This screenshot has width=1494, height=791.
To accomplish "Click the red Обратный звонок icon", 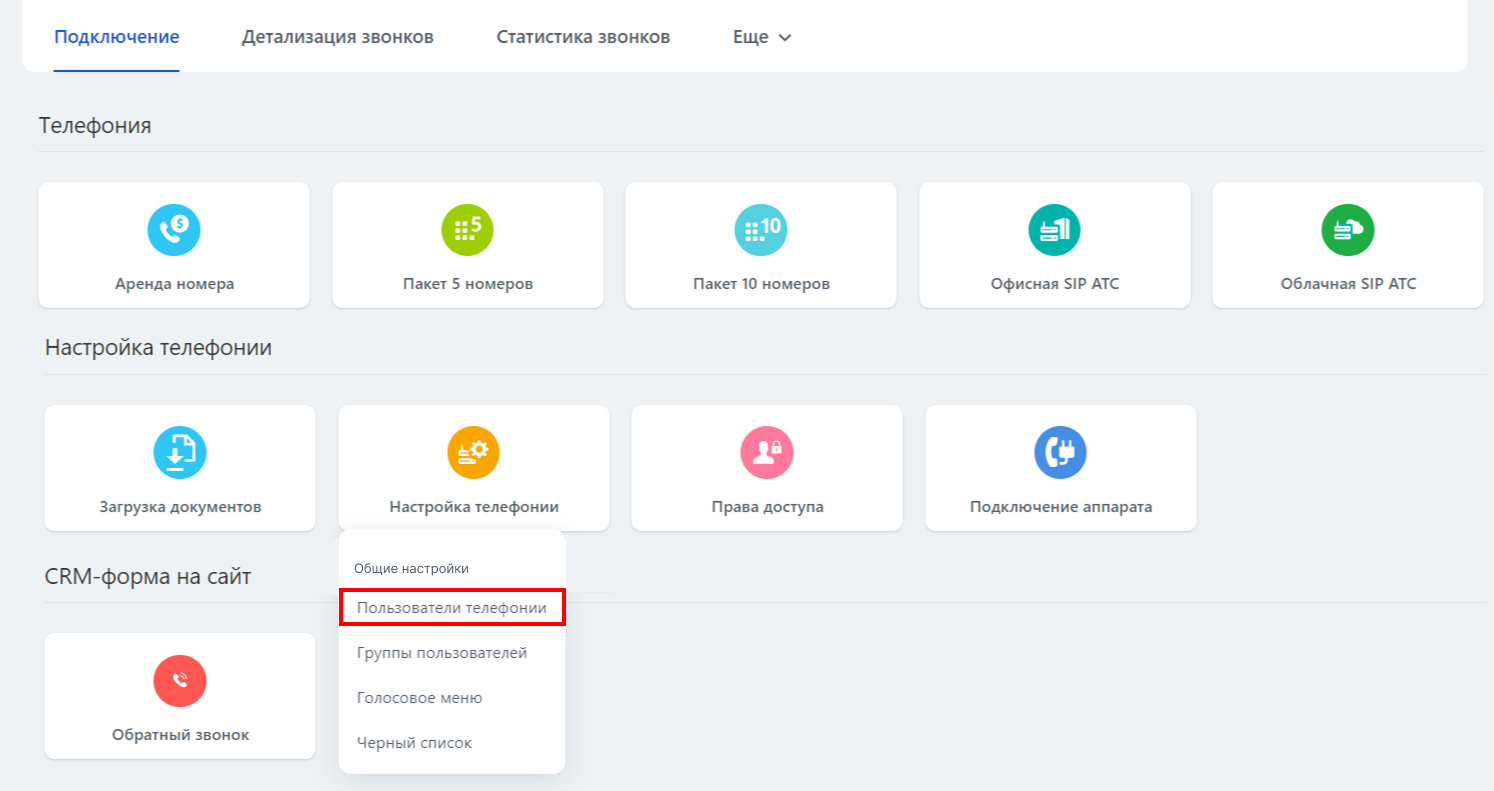I will tap(180, 681).
